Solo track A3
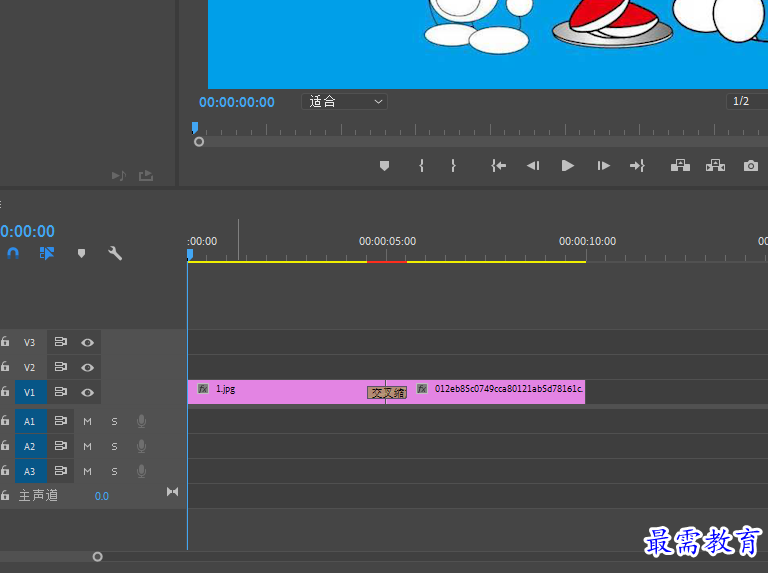768x573 pixels. point(114,472)
